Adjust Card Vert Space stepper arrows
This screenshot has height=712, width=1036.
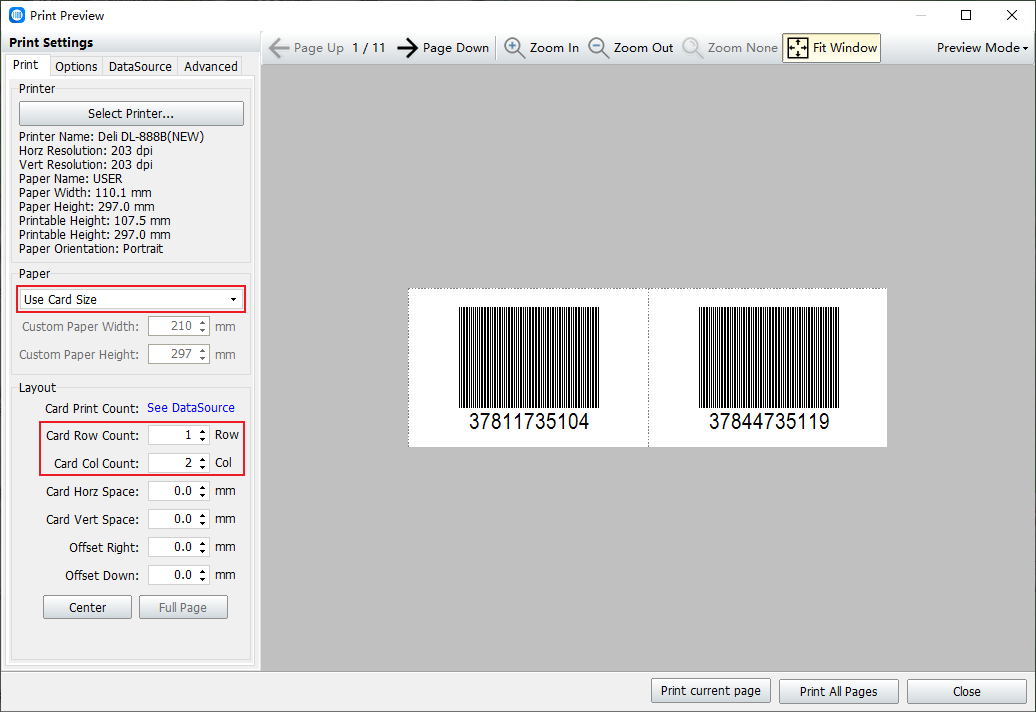(203, 519)
